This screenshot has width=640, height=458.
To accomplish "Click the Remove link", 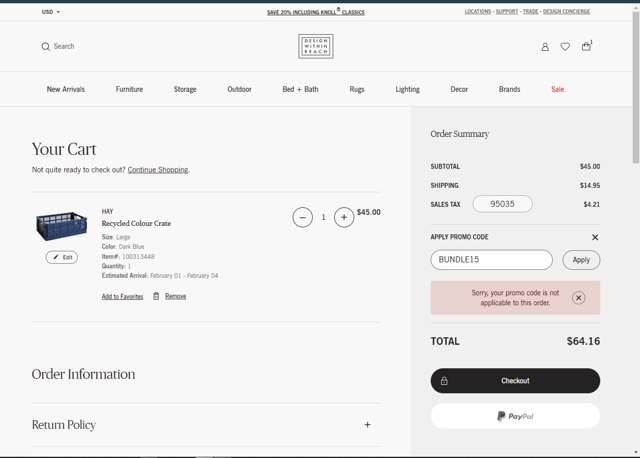I will (x=176, y=296).
